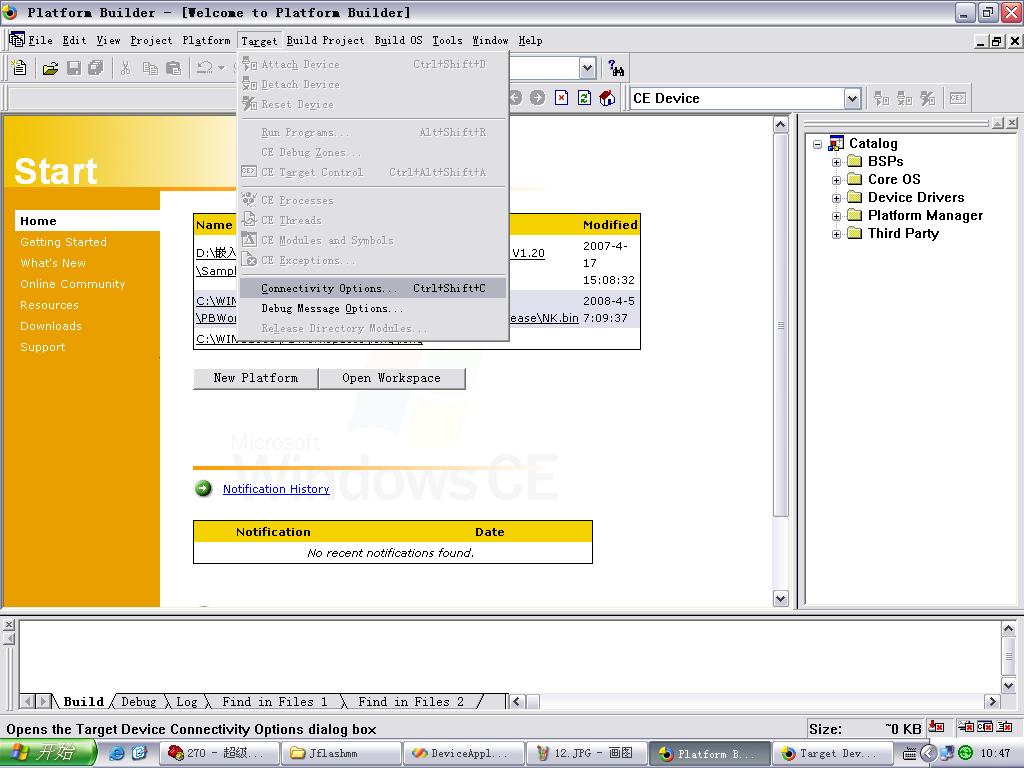Open the CE Device dropdown
Image resolution: width=1024 pixels, height=768 pixels.
(x=852, y=99)
